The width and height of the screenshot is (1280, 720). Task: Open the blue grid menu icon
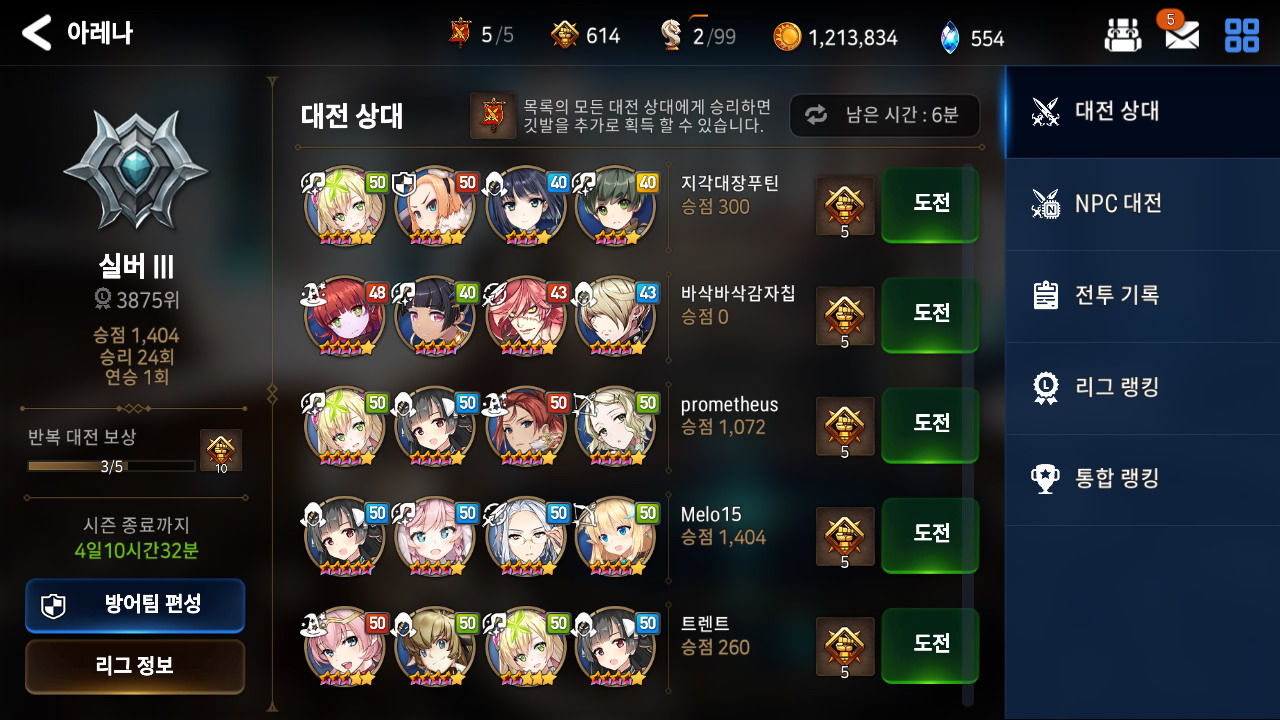1242,35
